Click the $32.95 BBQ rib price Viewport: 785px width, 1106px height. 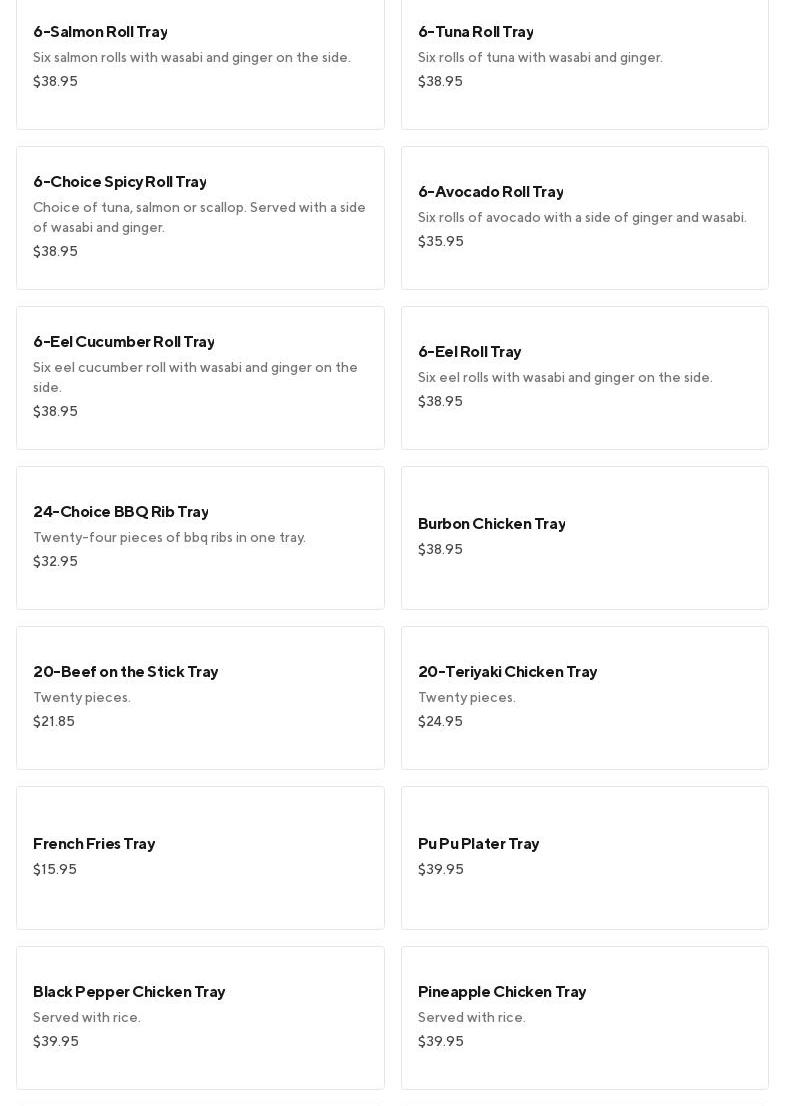point(55,562)
